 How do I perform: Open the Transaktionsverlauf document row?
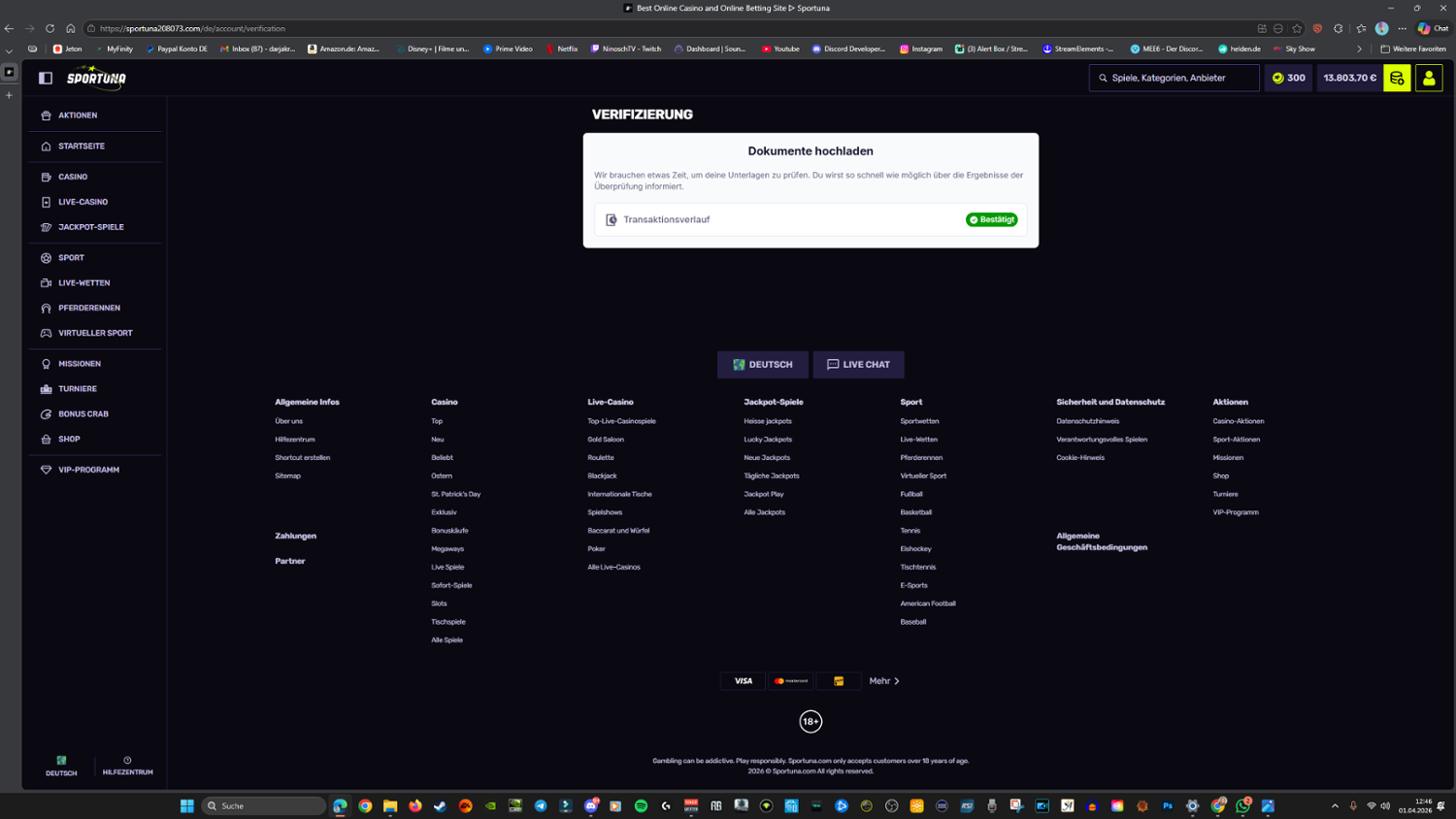coord(810,220)
